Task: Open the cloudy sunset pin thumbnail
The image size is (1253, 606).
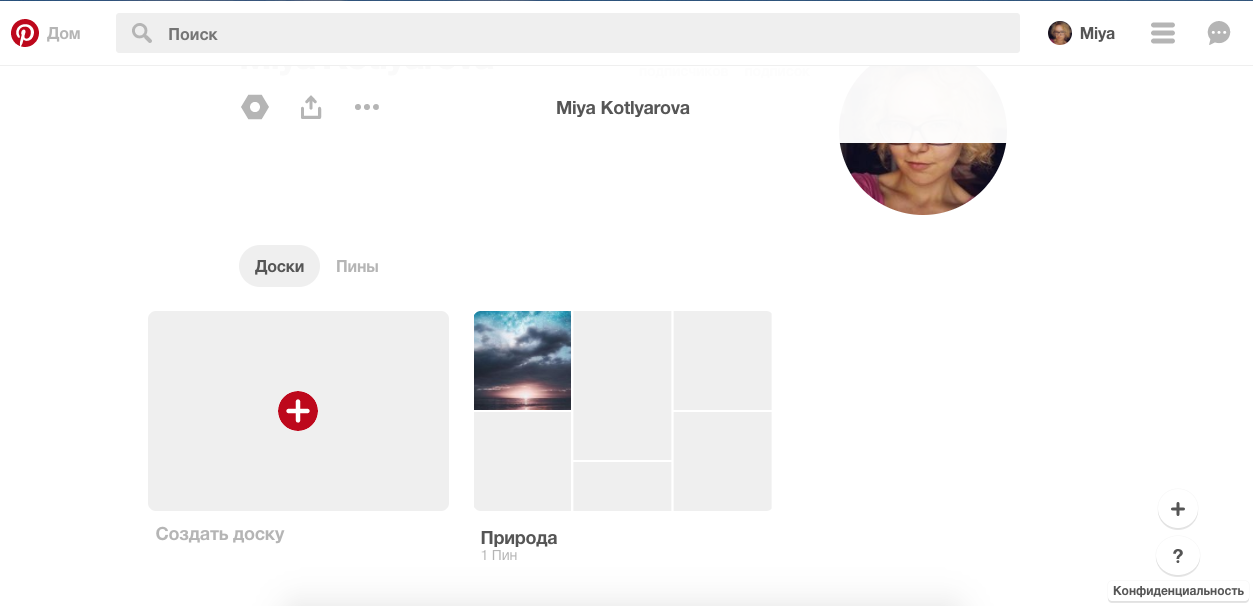Action: click(x=522, y=360)
